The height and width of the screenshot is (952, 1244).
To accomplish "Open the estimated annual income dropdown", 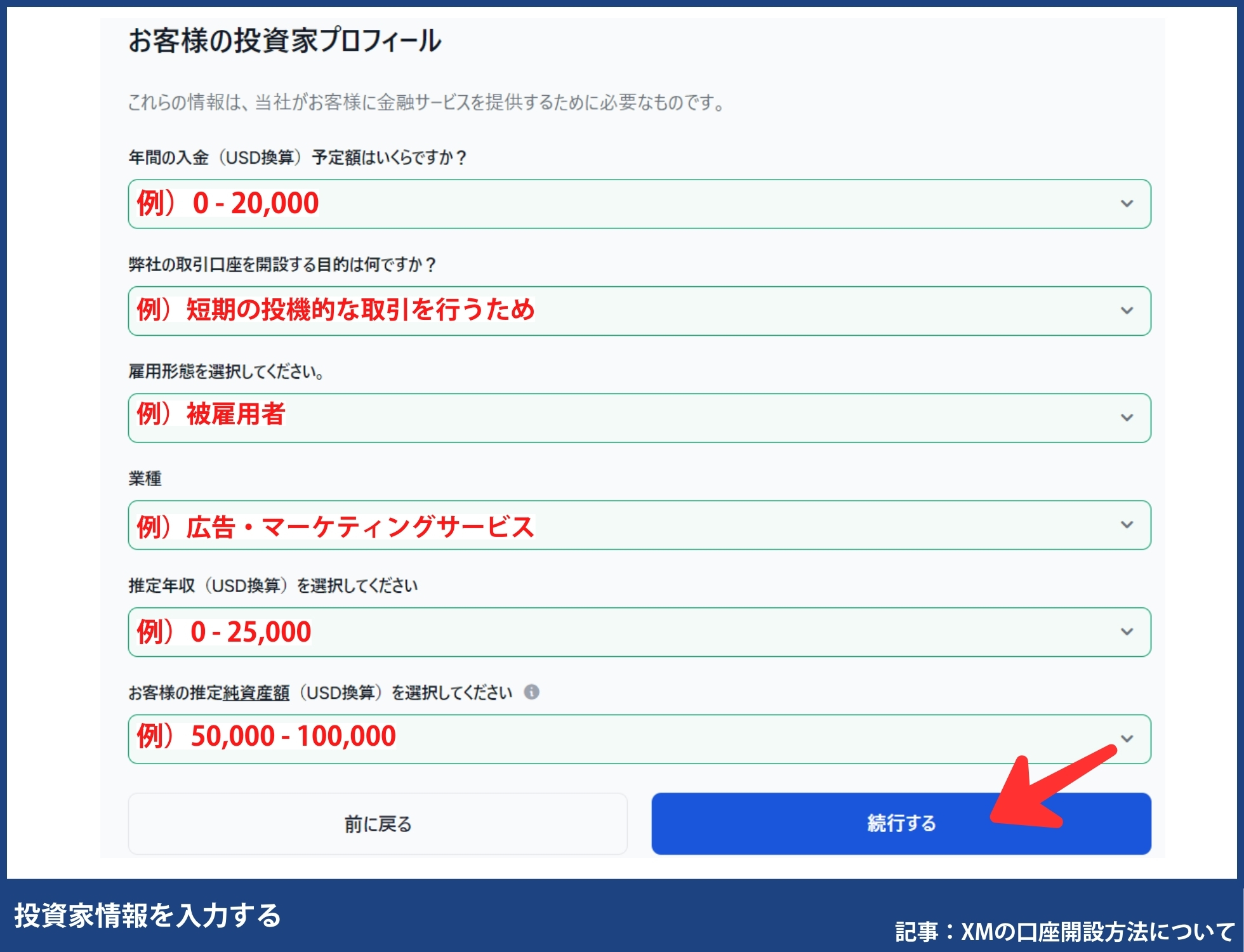I will pyautogui.click(x=639, y=632).
